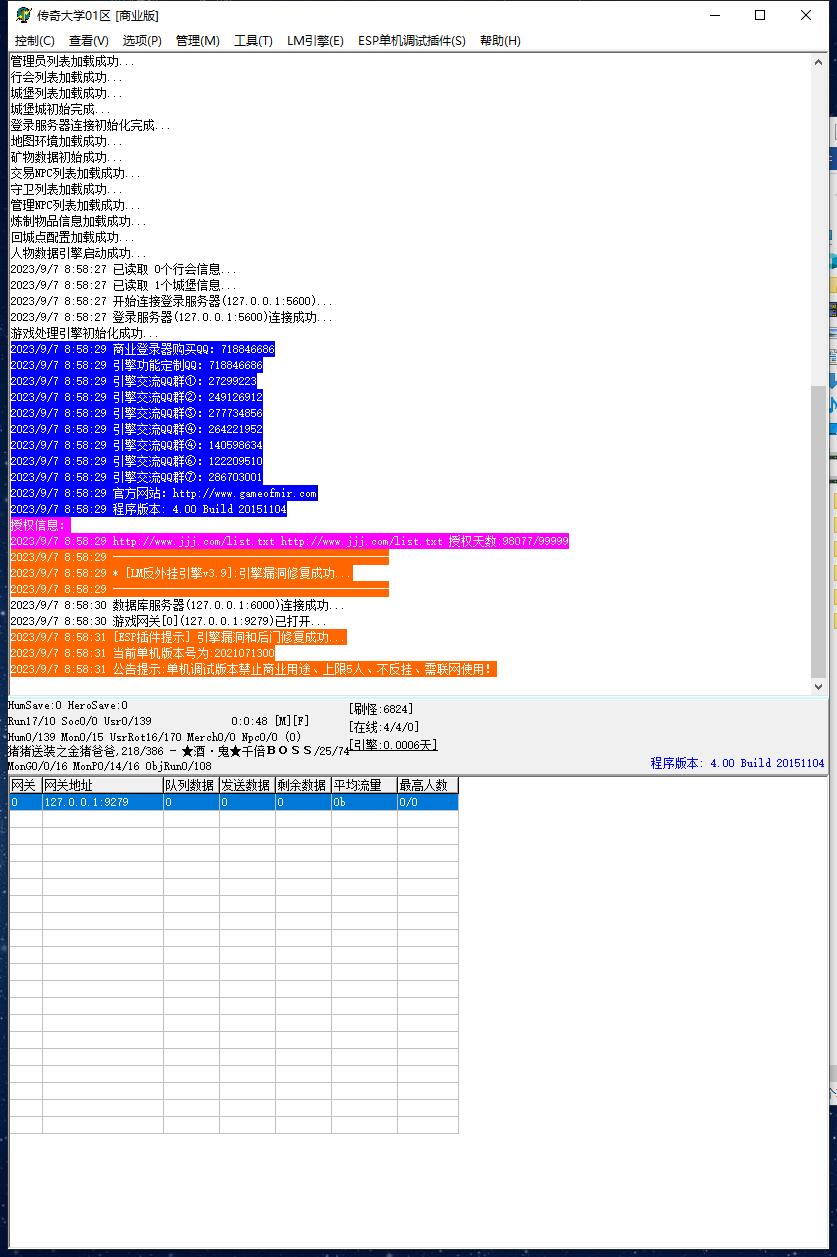Click the 引擎交流QQ群⑦ log line
Viewport: 837px width, 1257px height.
click(136, 477)
